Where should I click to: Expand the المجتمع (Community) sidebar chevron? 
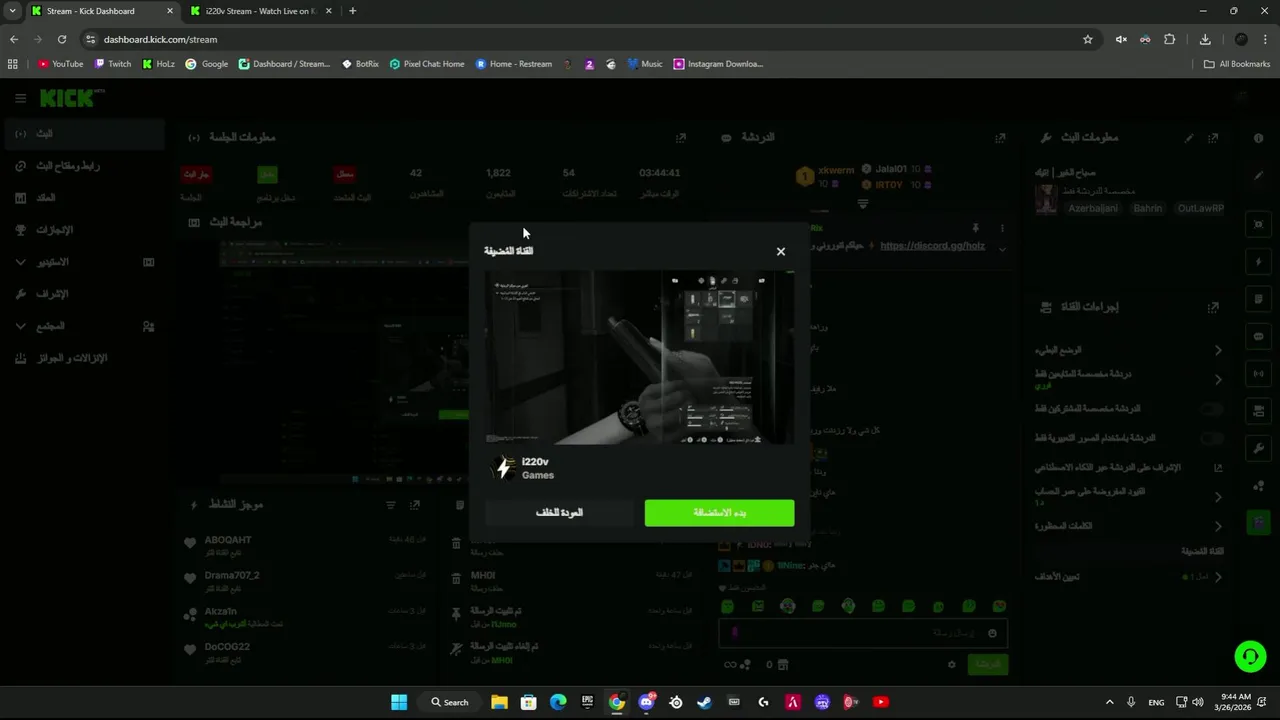(x=21, y=326)
